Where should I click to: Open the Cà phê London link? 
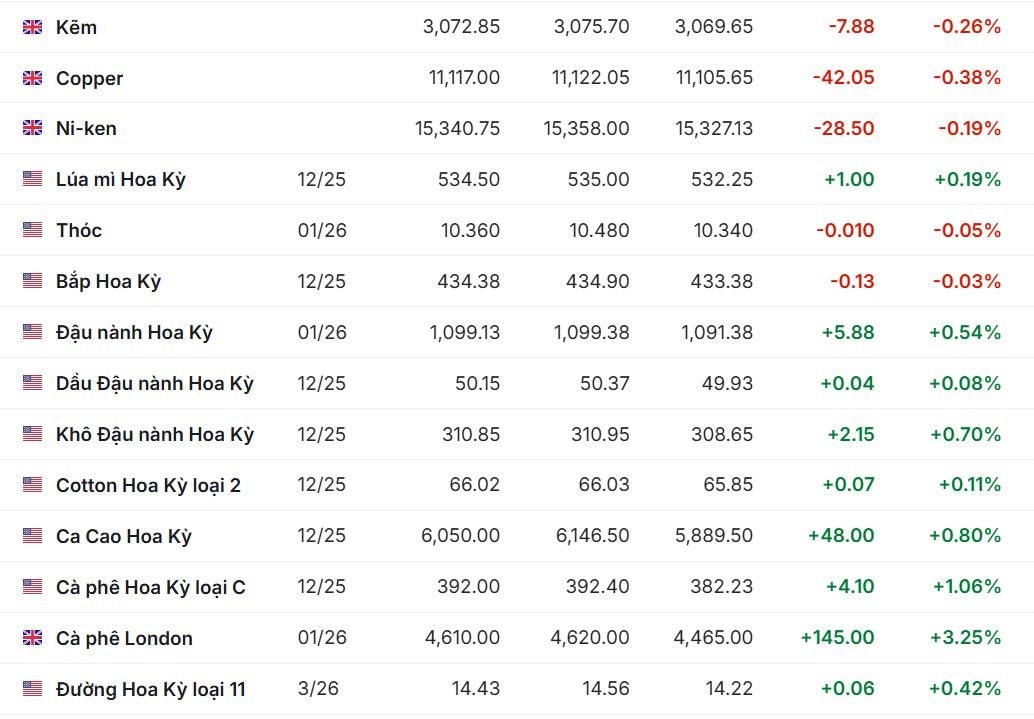124,638
